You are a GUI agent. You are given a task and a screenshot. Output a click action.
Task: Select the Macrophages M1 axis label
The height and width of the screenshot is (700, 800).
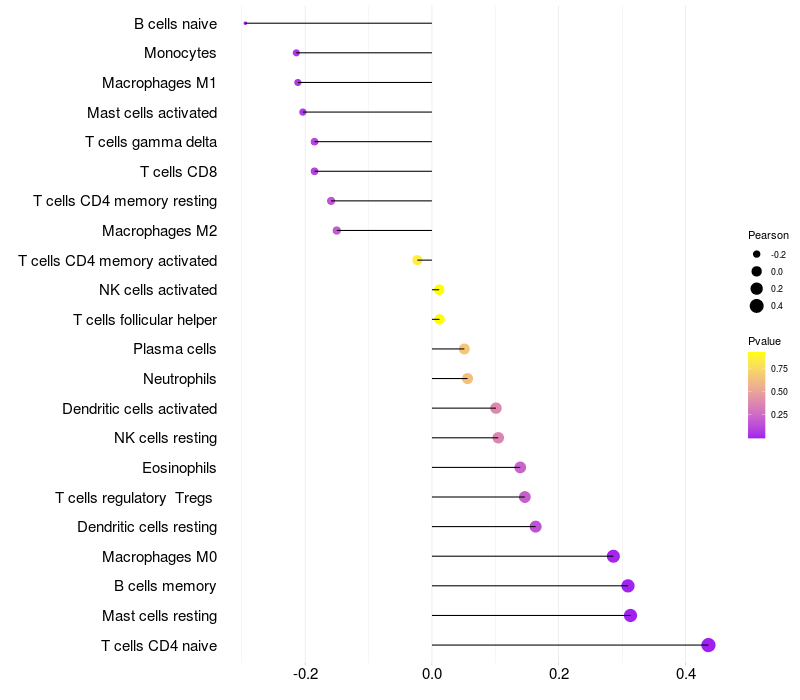159,83
